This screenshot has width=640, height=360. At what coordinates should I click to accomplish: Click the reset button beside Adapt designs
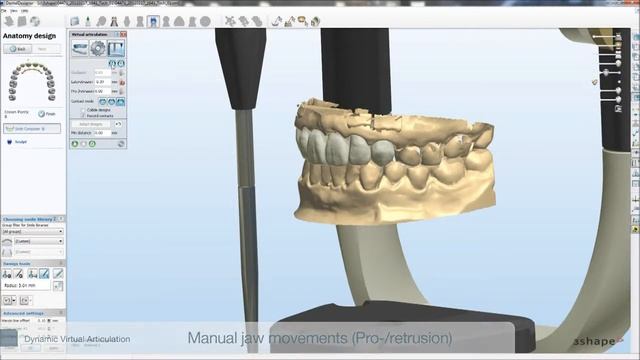pyautogui.click(x=118, y=124)
